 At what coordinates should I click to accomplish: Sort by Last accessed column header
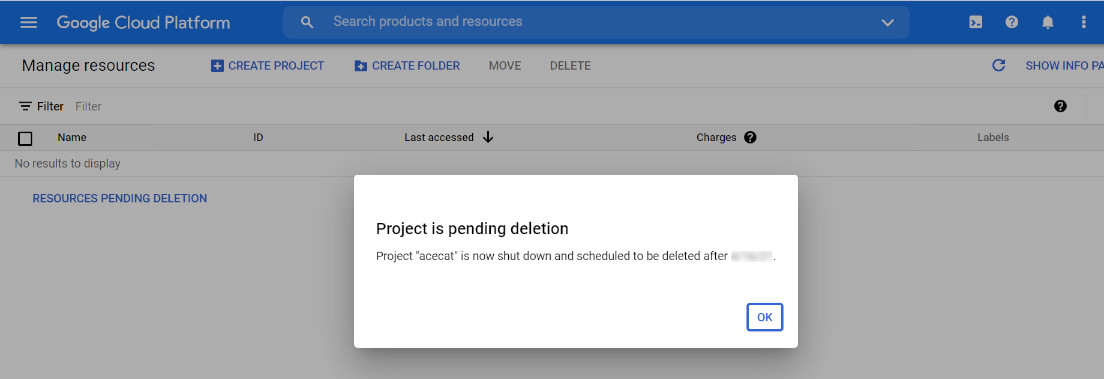[x=439, y=137]
